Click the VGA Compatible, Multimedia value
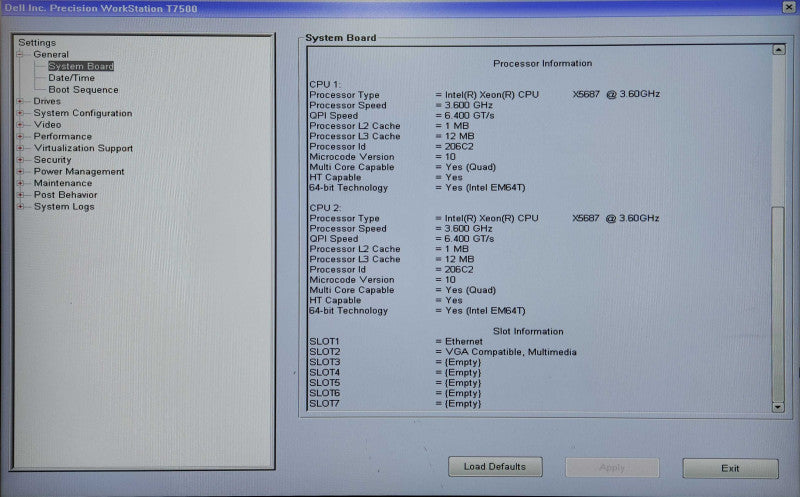Screen dimensions: 800x497 [511, 352]
